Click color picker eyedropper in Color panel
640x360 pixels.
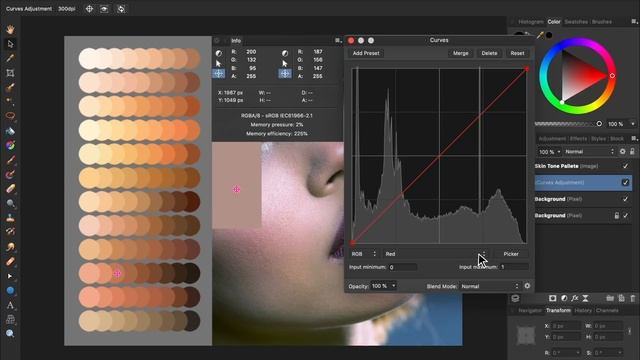[x=540, y=36]
